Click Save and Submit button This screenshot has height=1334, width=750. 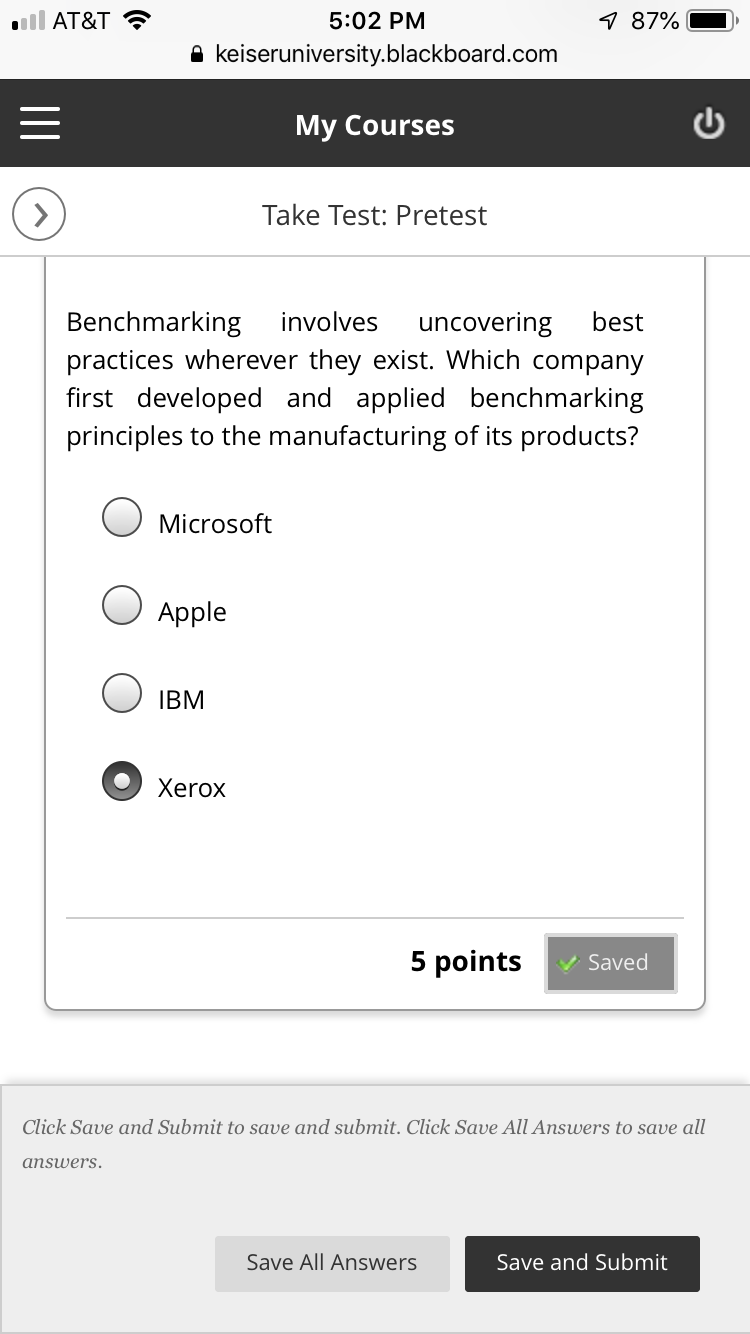[x=582, y=1263]
